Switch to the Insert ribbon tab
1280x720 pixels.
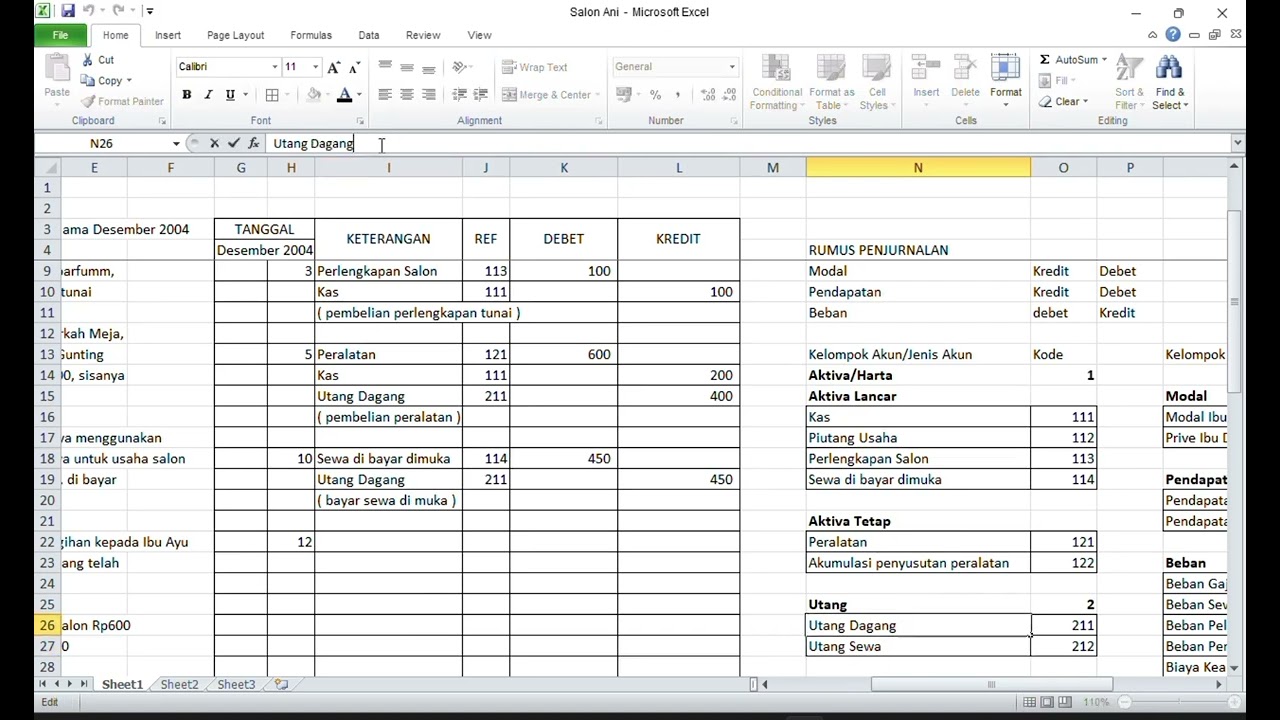168,35
